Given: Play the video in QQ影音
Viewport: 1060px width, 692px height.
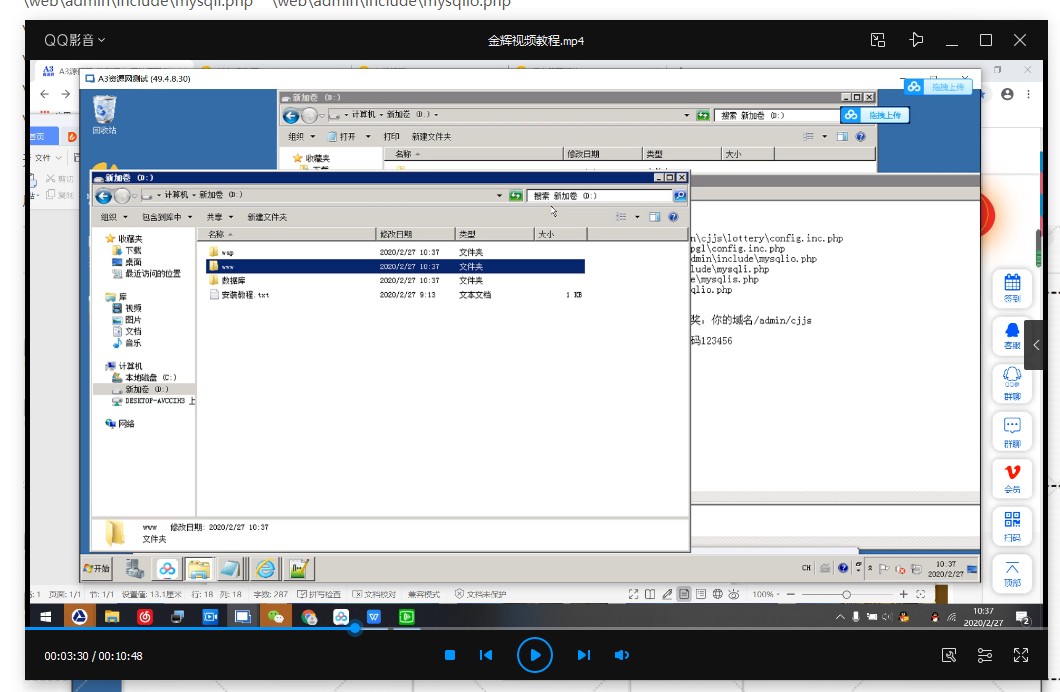Looking at the screenshot, I should coord(535,655).
